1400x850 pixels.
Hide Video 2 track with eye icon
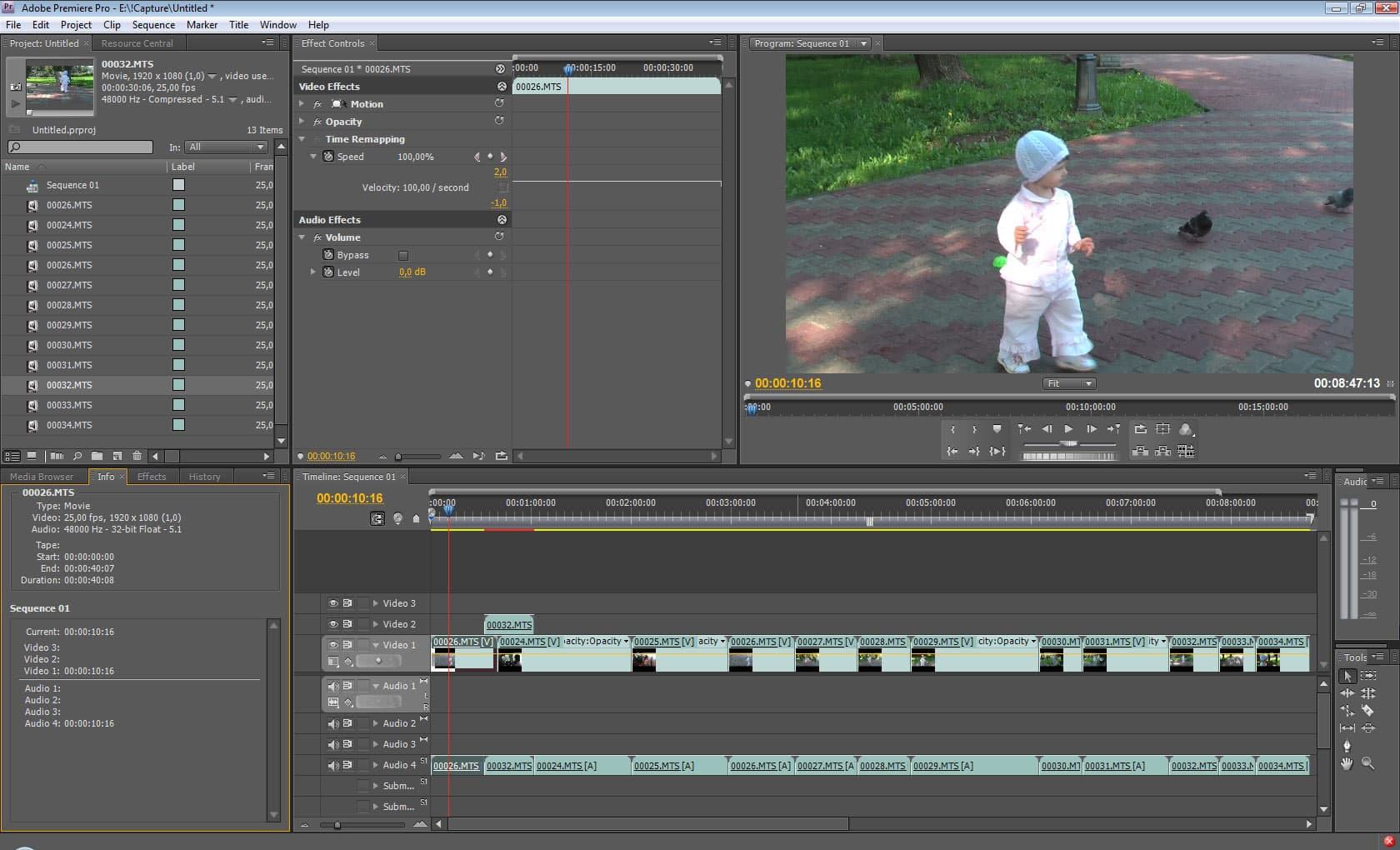[333, 624]
